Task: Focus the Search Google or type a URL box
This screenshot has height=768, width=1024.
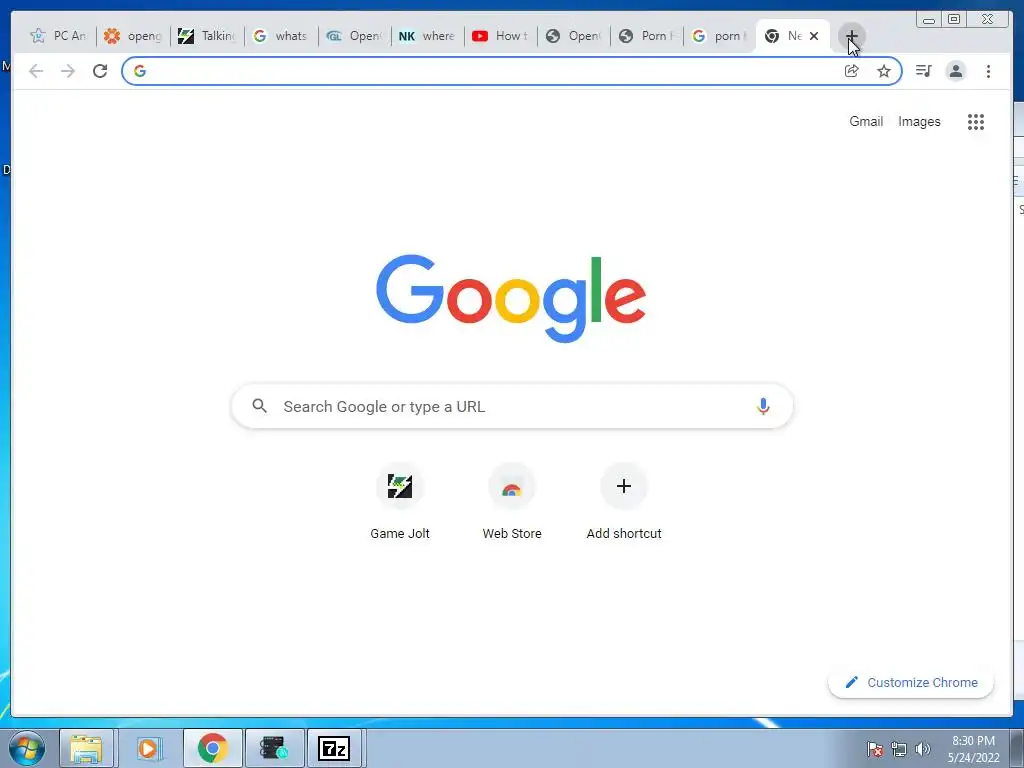Action: (512, 406)
